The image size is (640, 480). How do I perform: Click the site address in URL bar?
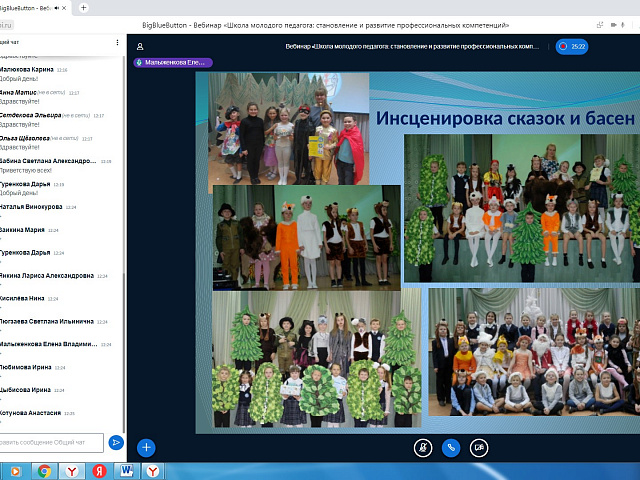click(6, 25)
